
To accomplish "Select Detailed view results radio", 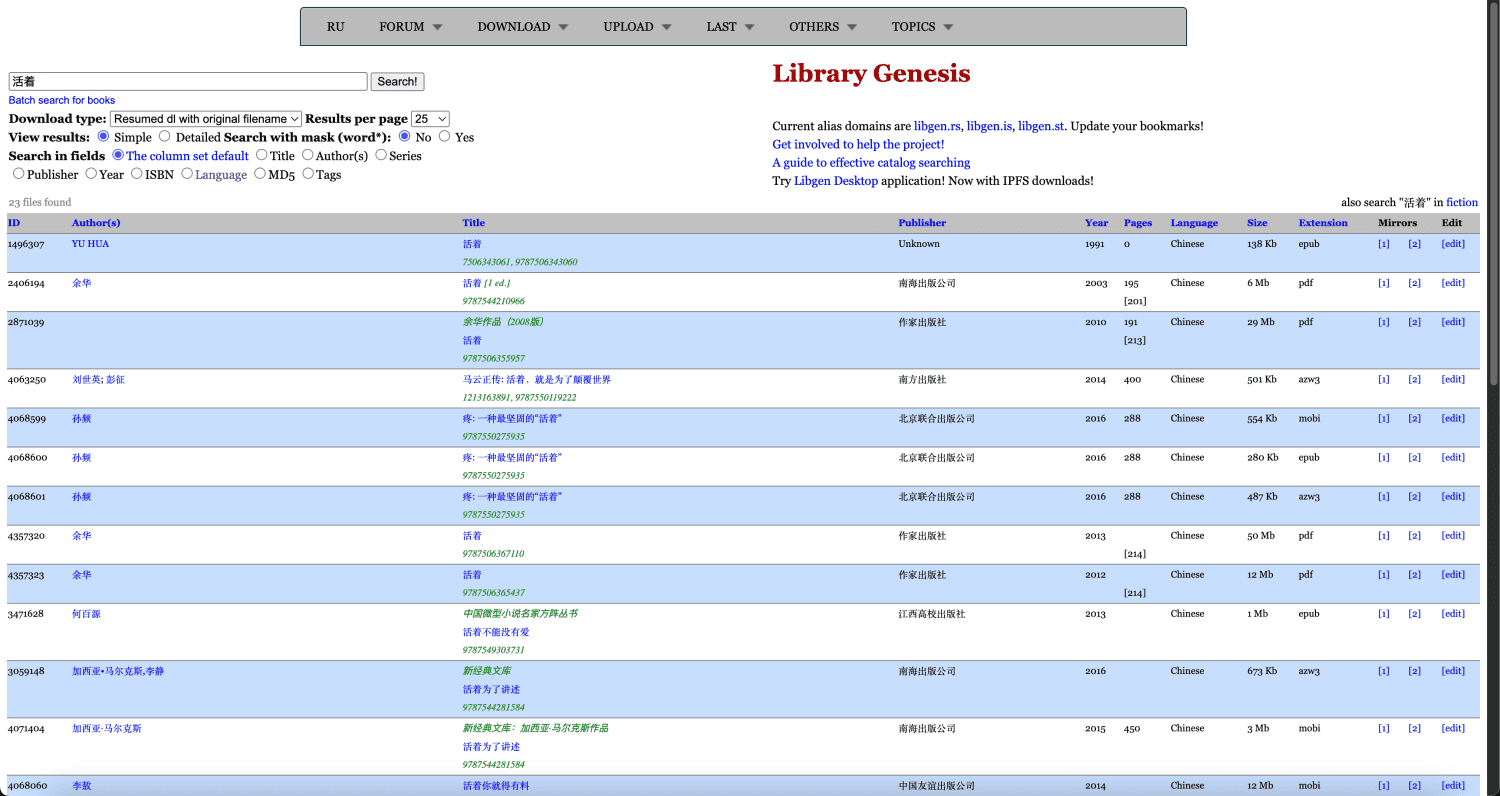I will coord(165,136).
